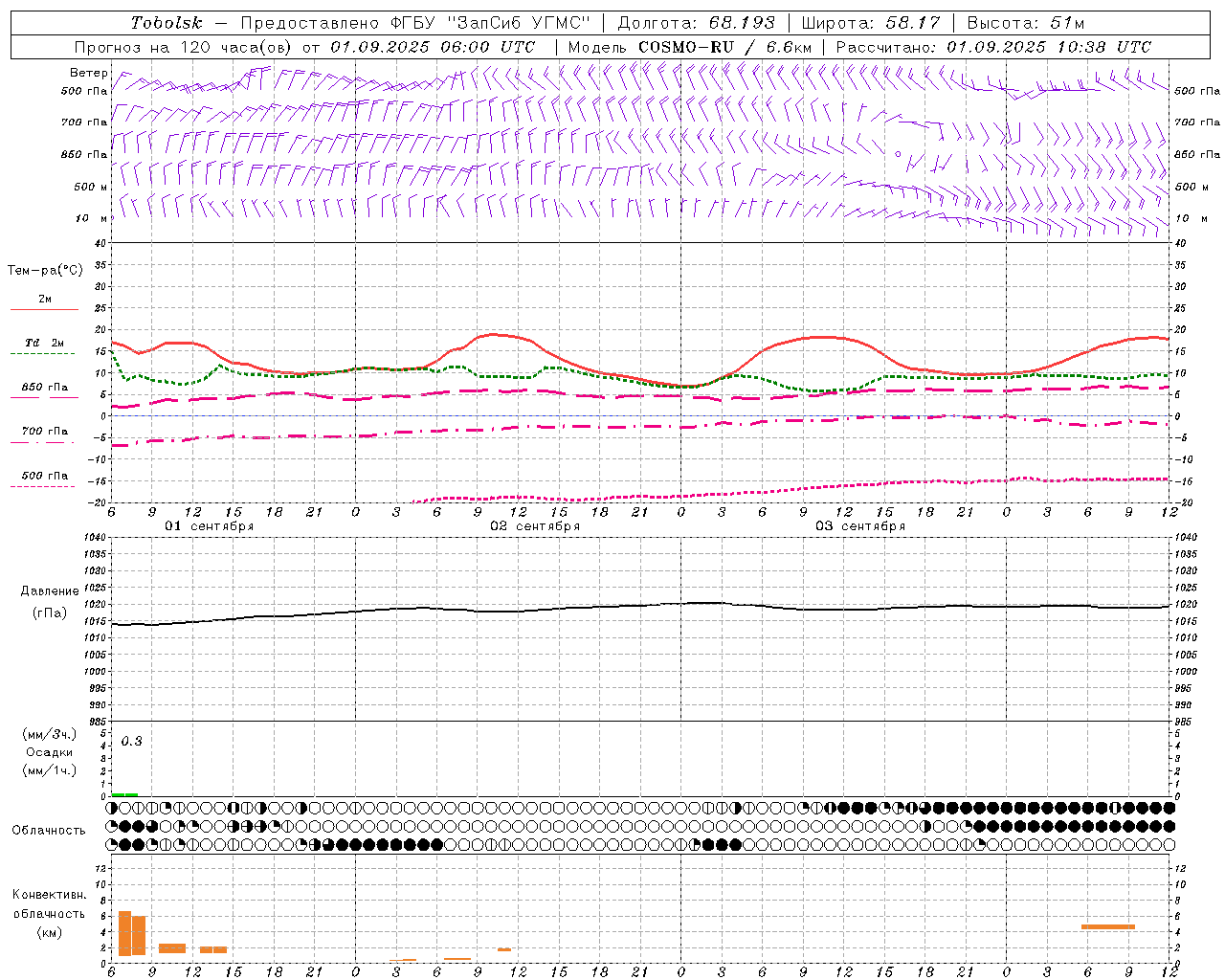The width and height of the screenshot is (1225, 980).
Task: Select 'Прогноз на 120 часа(ов)' forecast text
Action: 184,47
